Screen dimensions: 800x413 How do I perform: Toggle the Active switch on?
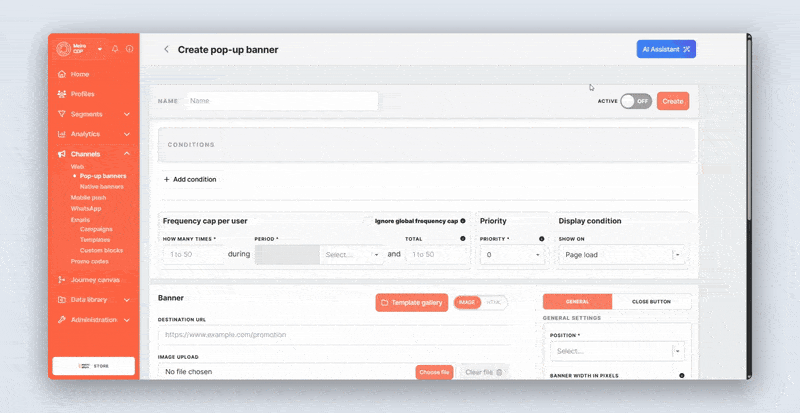[636, 101]
